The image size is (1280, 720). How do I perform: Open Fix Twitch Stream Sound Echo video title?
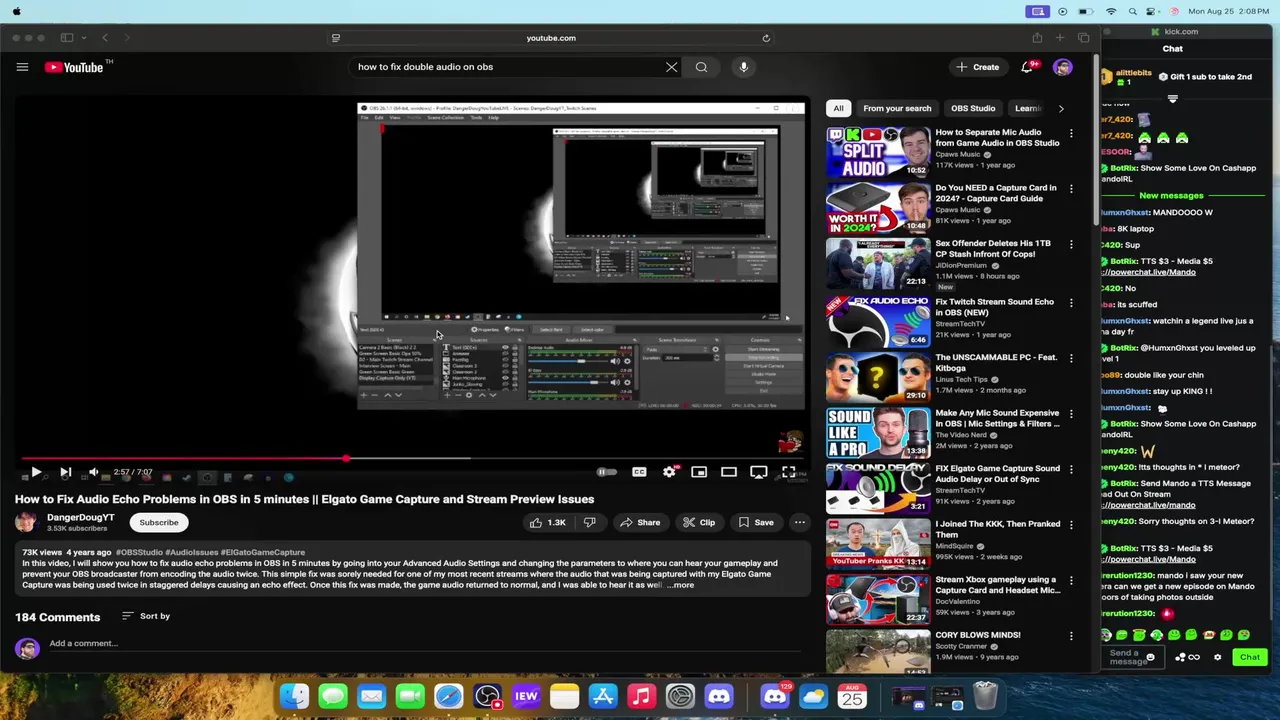[994, 307]
